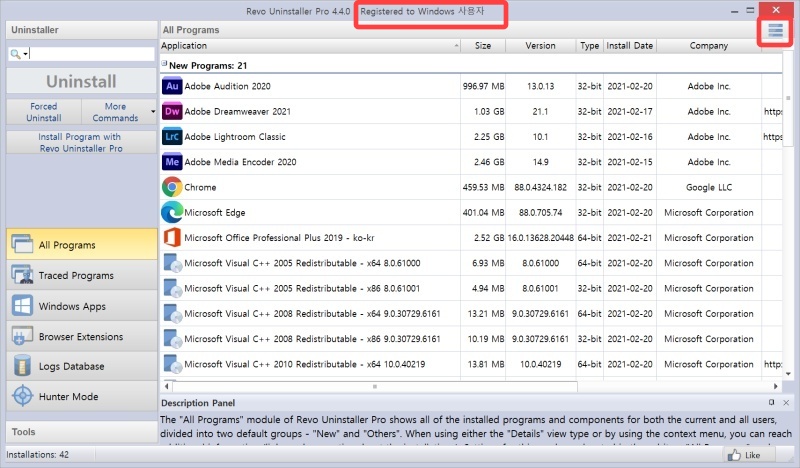800x468 pixels.
Task: Click the Installations: 42 status text
Action: click(37, 454)
